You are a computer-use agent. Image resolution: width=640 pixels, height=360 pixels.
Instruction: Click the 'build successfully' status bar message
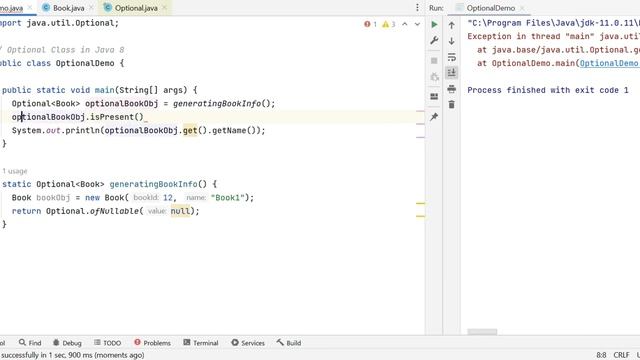[72, 355]
